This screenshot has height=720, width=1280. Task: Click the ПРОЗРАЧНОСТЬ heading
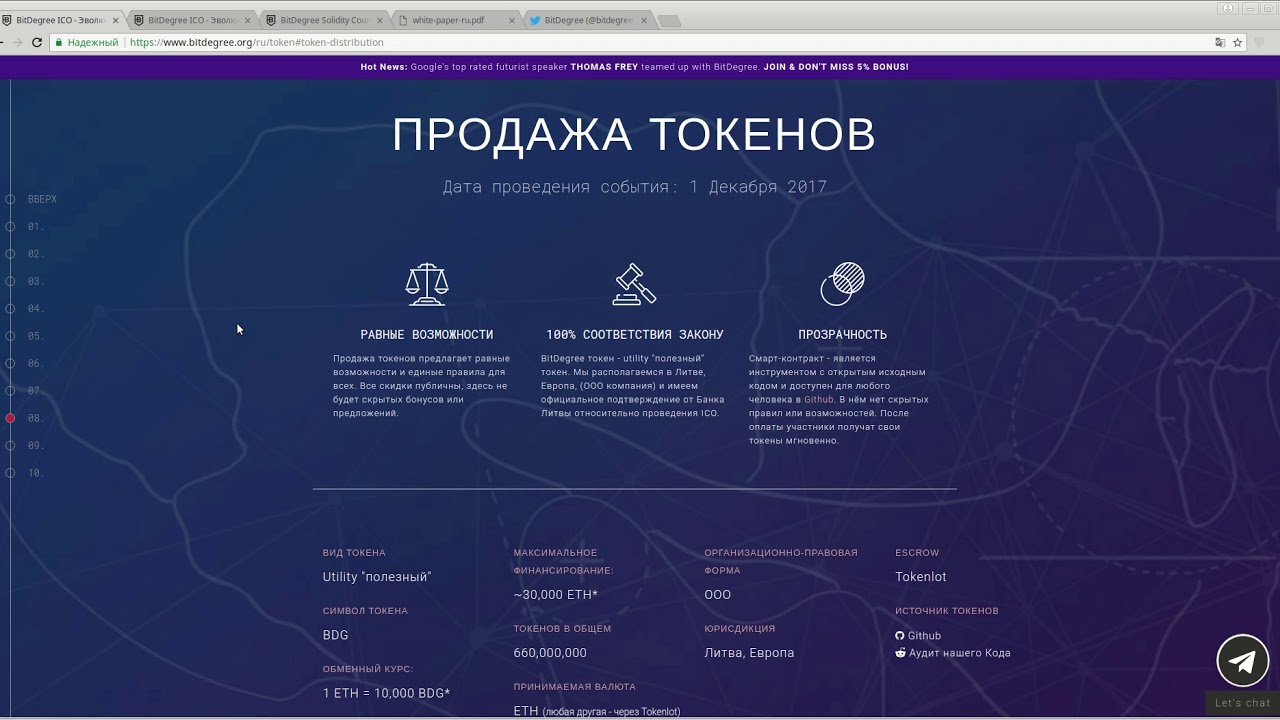842,335
